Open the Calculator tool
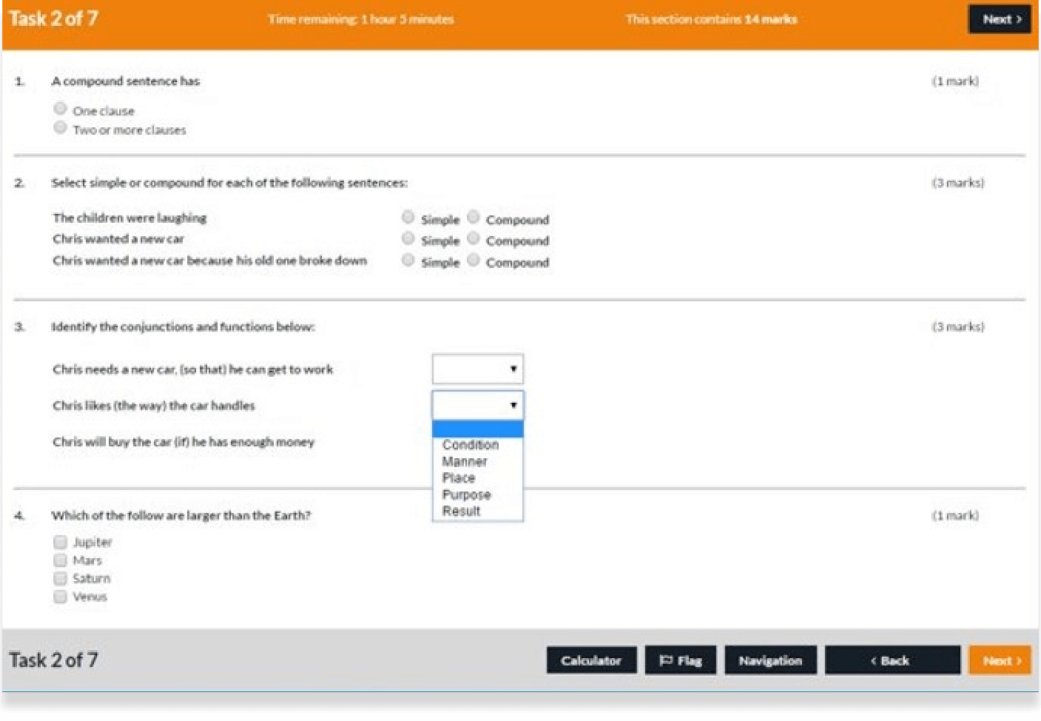1041x721 pixels. pyautogui.click(x=591, y=660)
